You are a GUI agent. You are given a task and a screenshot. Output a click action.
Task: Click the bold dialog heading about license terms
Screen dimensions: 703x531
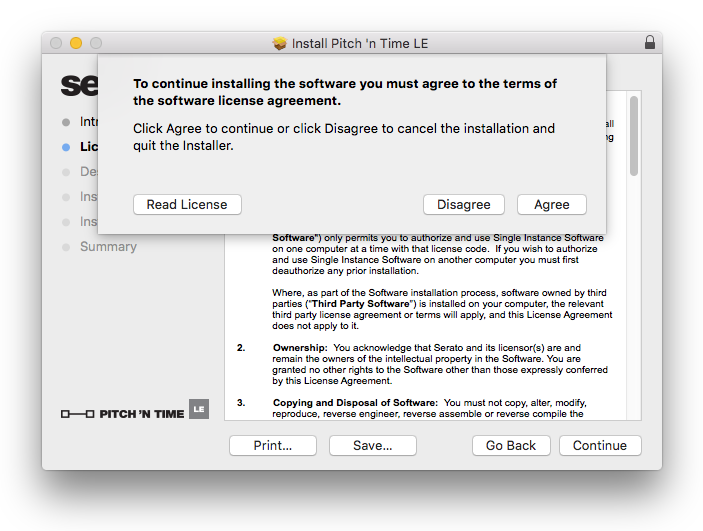(345, 92)
